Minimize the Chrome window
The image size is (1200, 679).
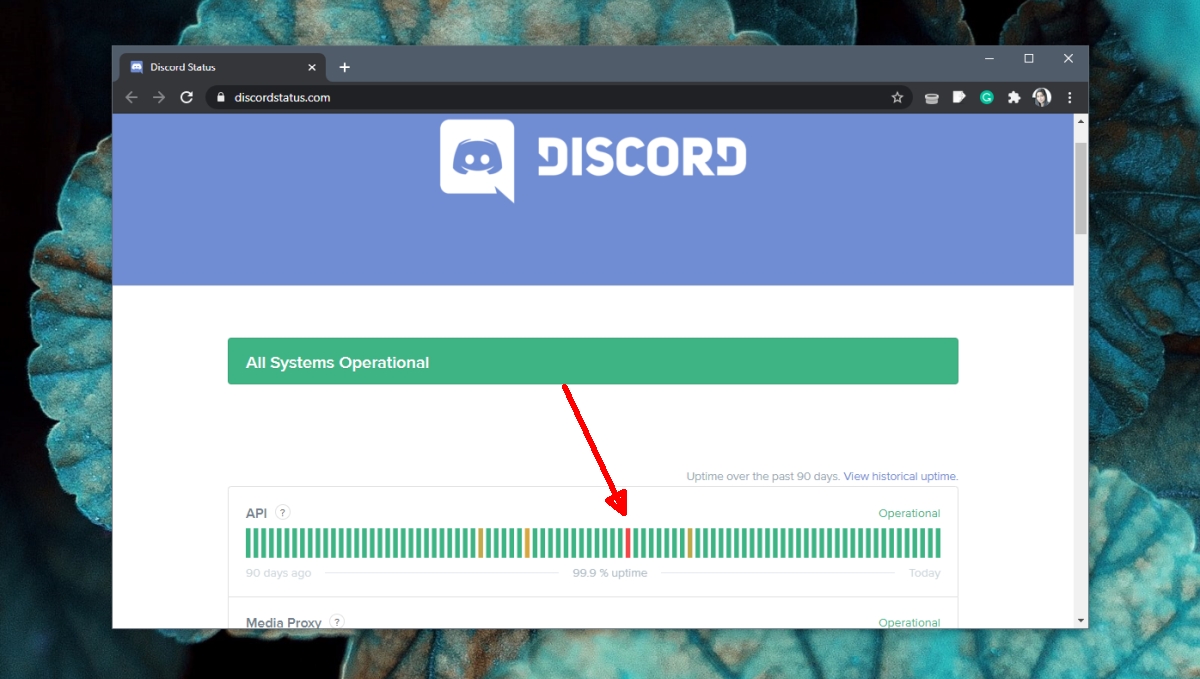pyautogui.click(x=988, y=59)
